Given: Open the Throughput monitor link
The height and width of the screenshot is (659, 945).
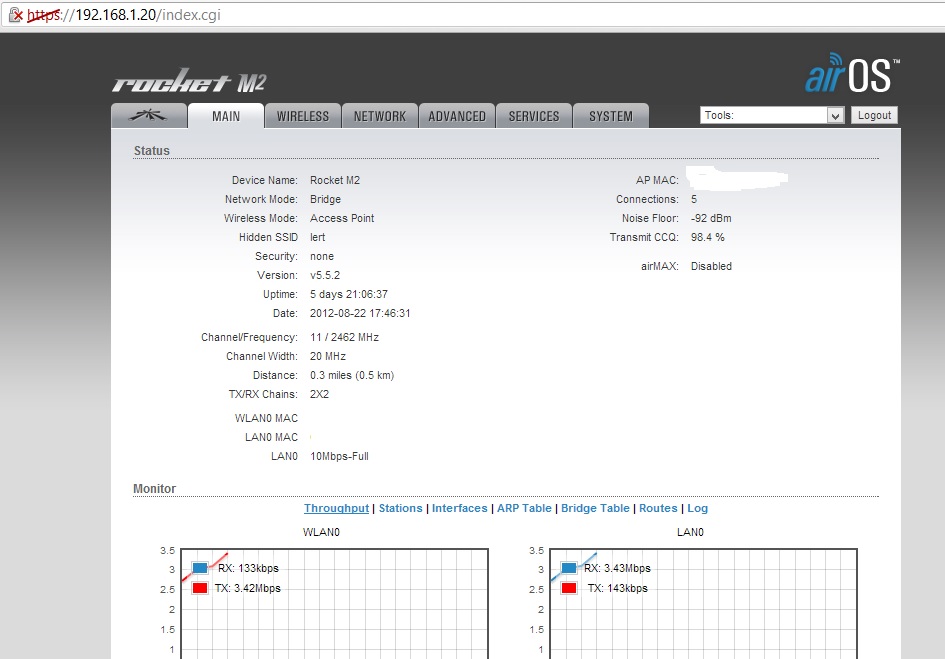Looking at the screenshot, I should tap(336, 508).
